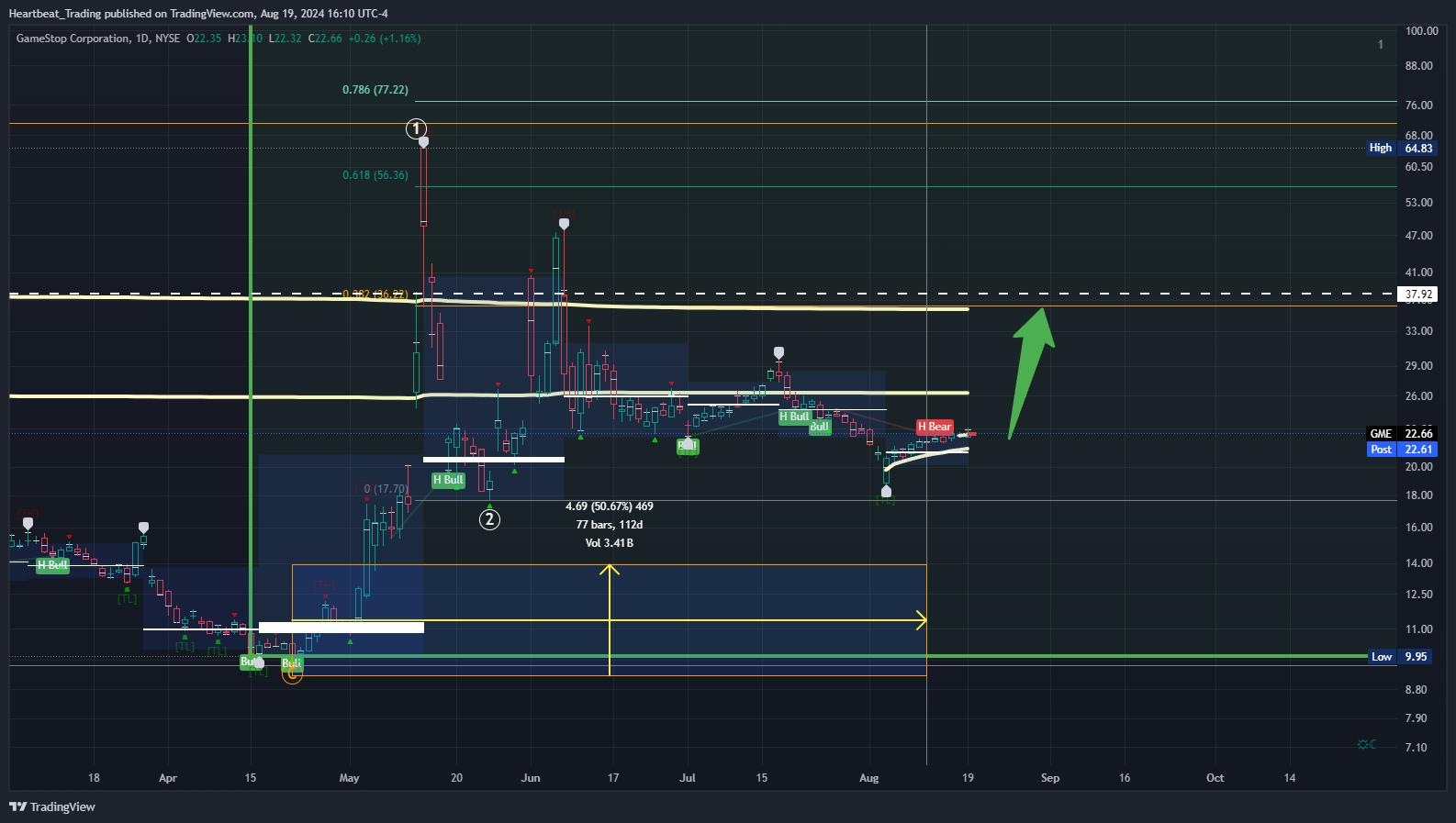Click the Jul label on time axis

(688, 778)
